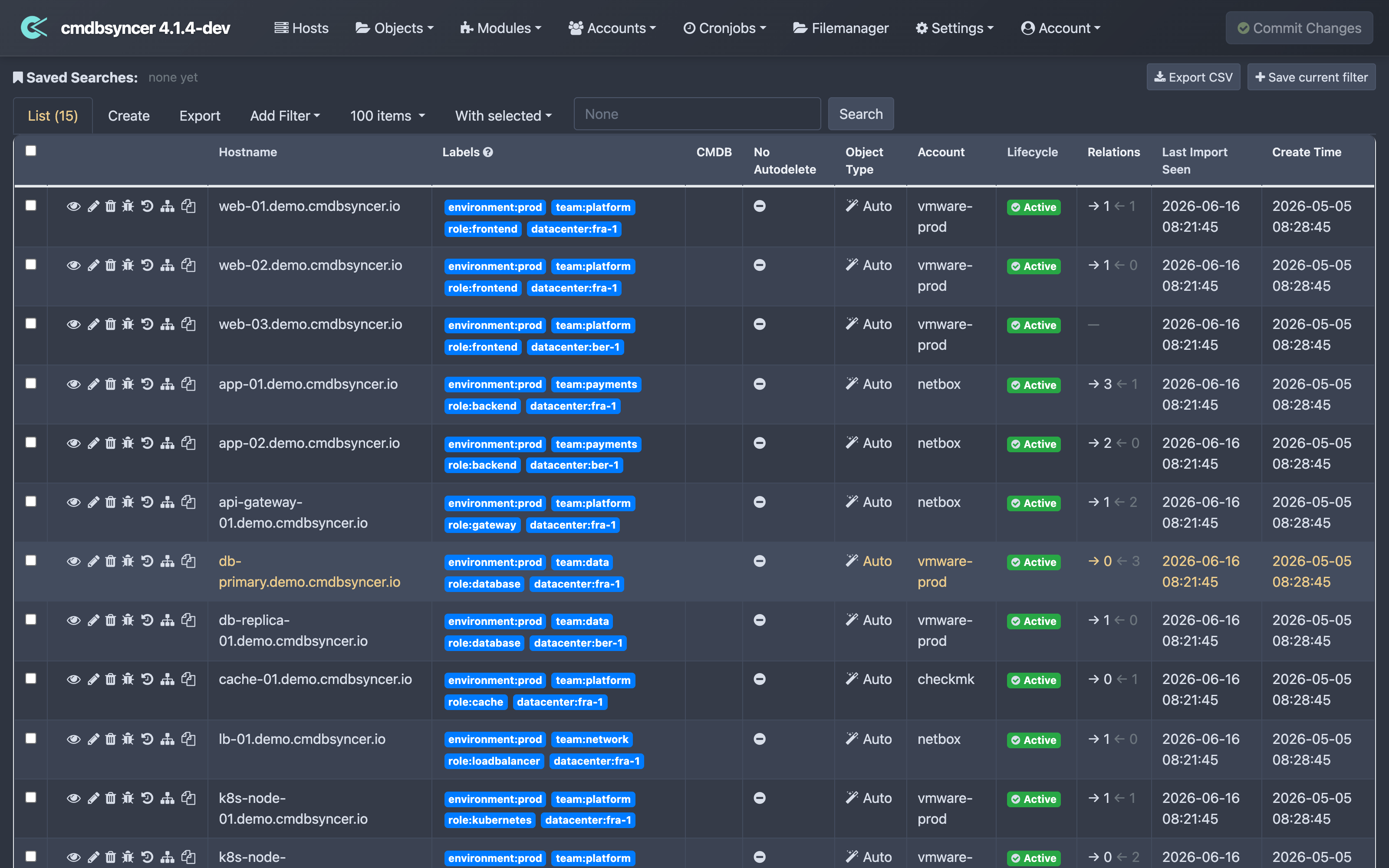Open the Objects dropdown menu

click(x=394, y=28)
